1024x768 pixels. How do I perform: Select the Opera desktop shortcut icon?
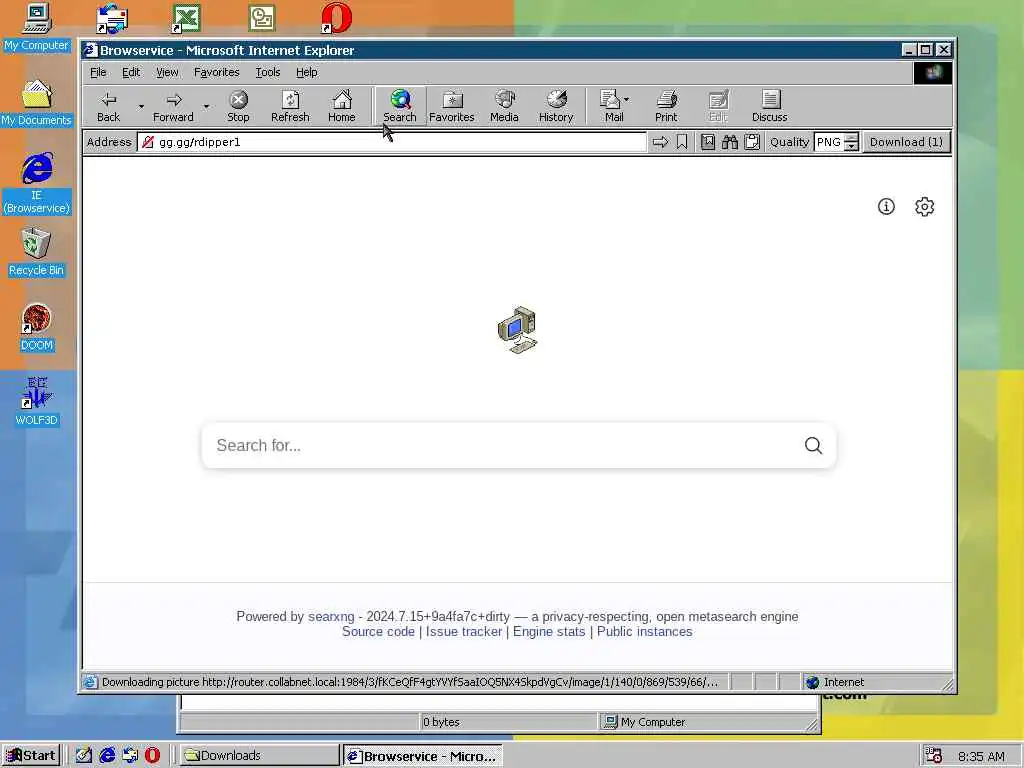[x=337, y=18]
